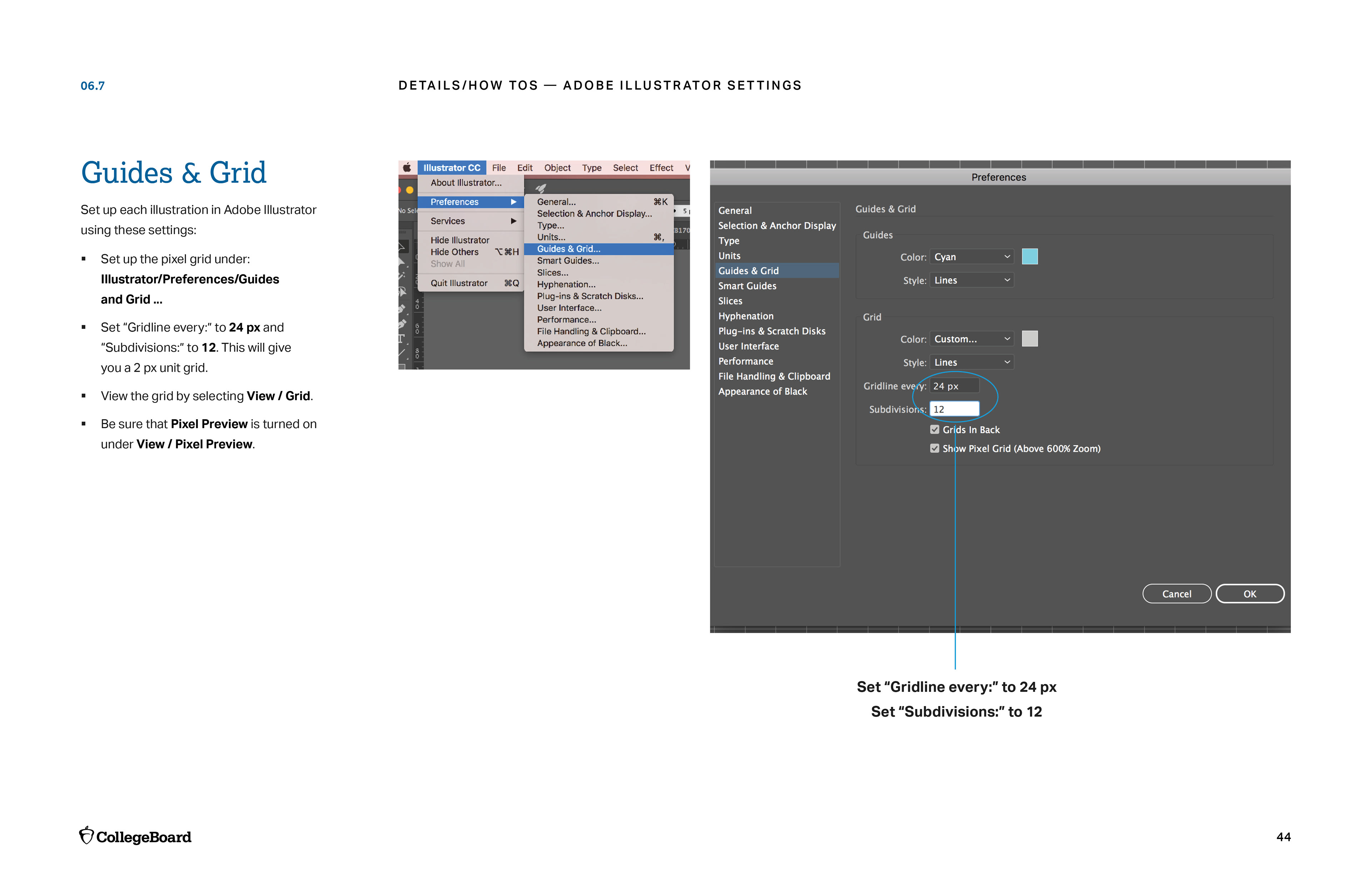
Task: Select Selection & Anchor Display sidebar category
Action: pos(777,225)
